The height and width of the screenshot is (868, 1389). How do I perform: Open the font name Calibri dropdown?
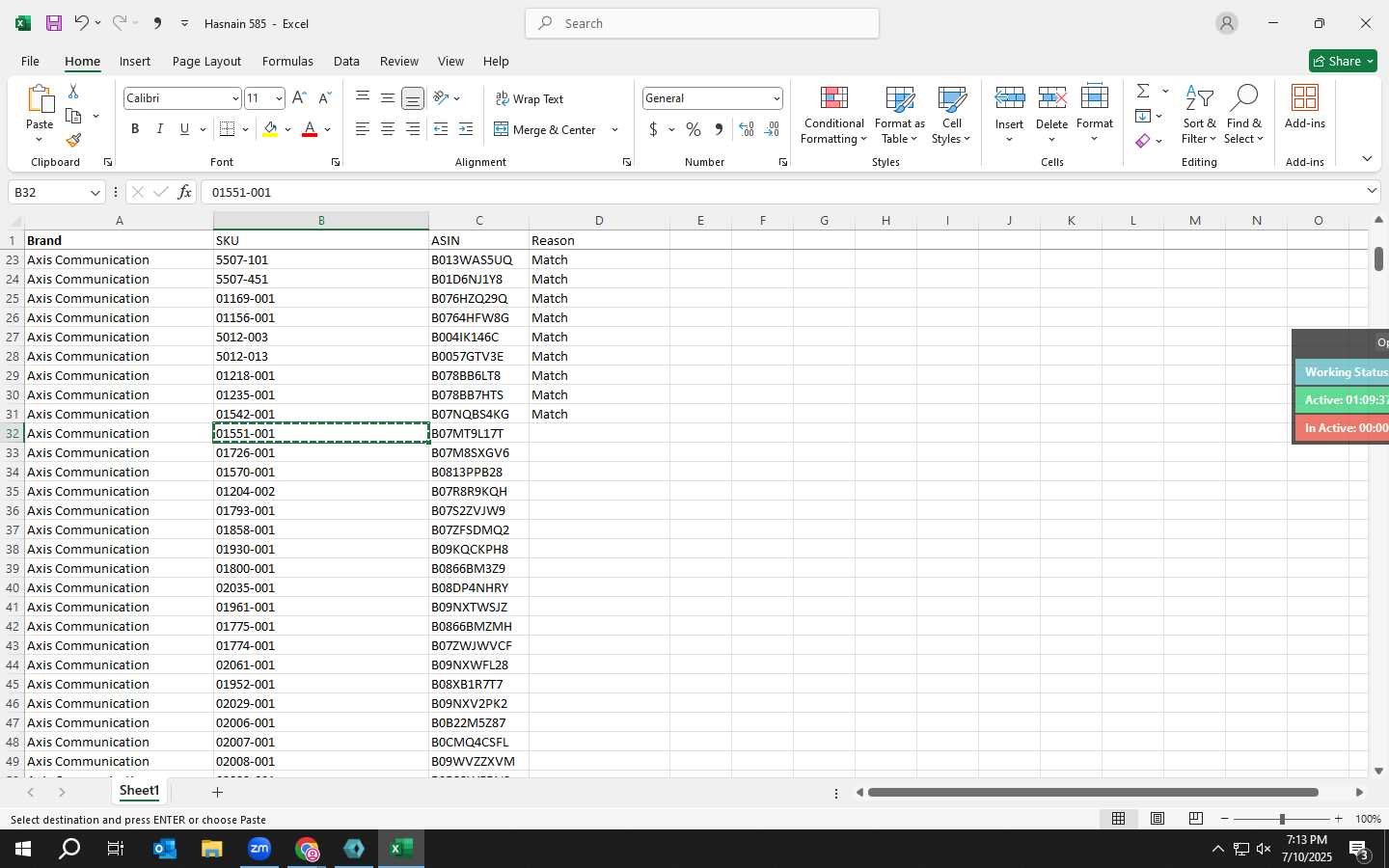tap(234, 98)
